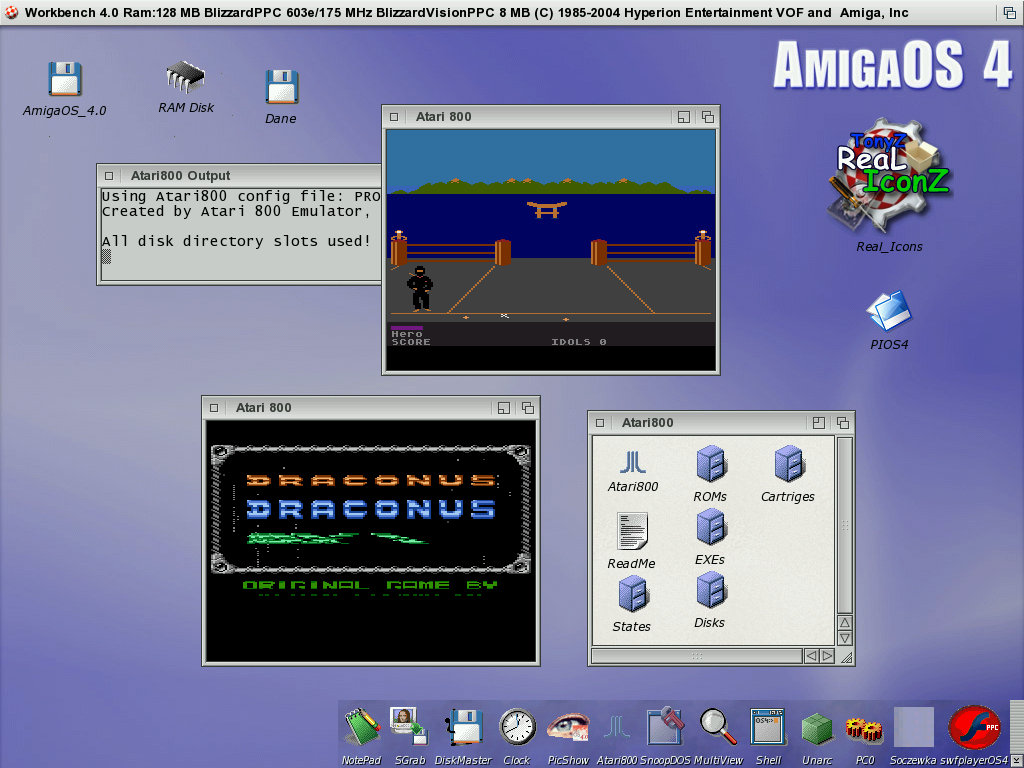Image resolution: width=1024 pixels, height=768 pixels.
Task: Close the Atari 800 Draconus window
Action: [x=214, y=408]
